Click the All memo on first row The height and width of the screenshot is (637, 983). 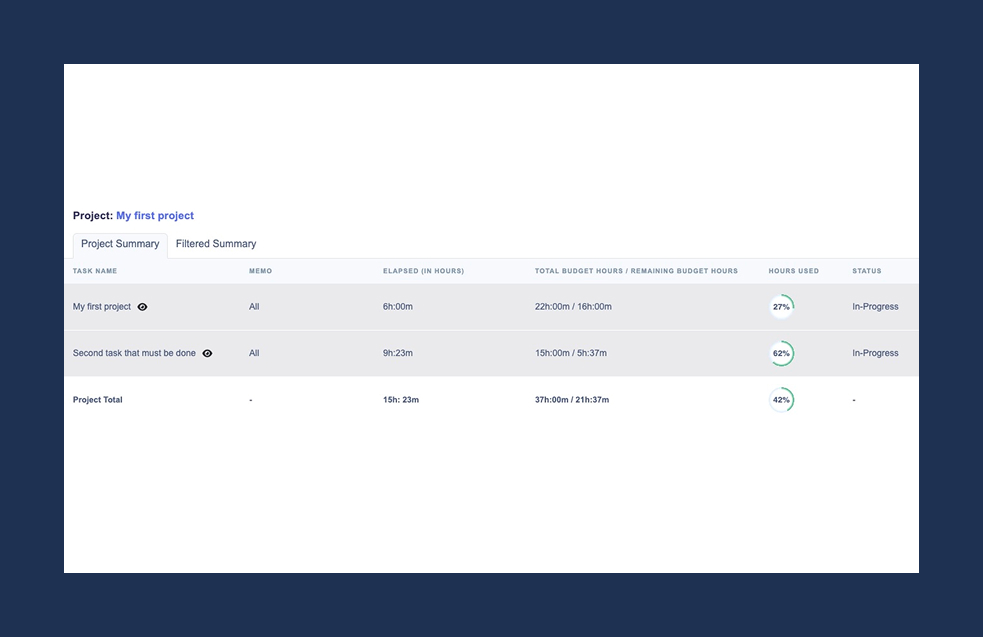pyautogui.click(x=254, y=306)
